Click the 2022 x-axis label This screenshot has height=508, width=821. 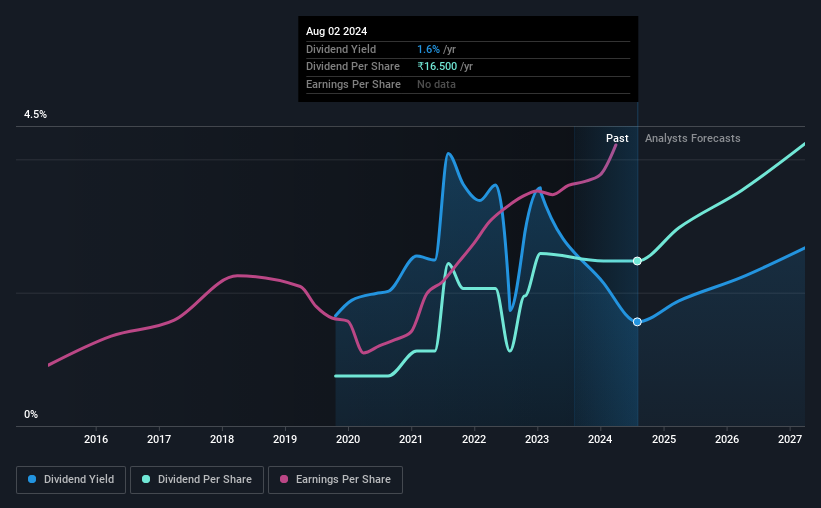(474, 439)
